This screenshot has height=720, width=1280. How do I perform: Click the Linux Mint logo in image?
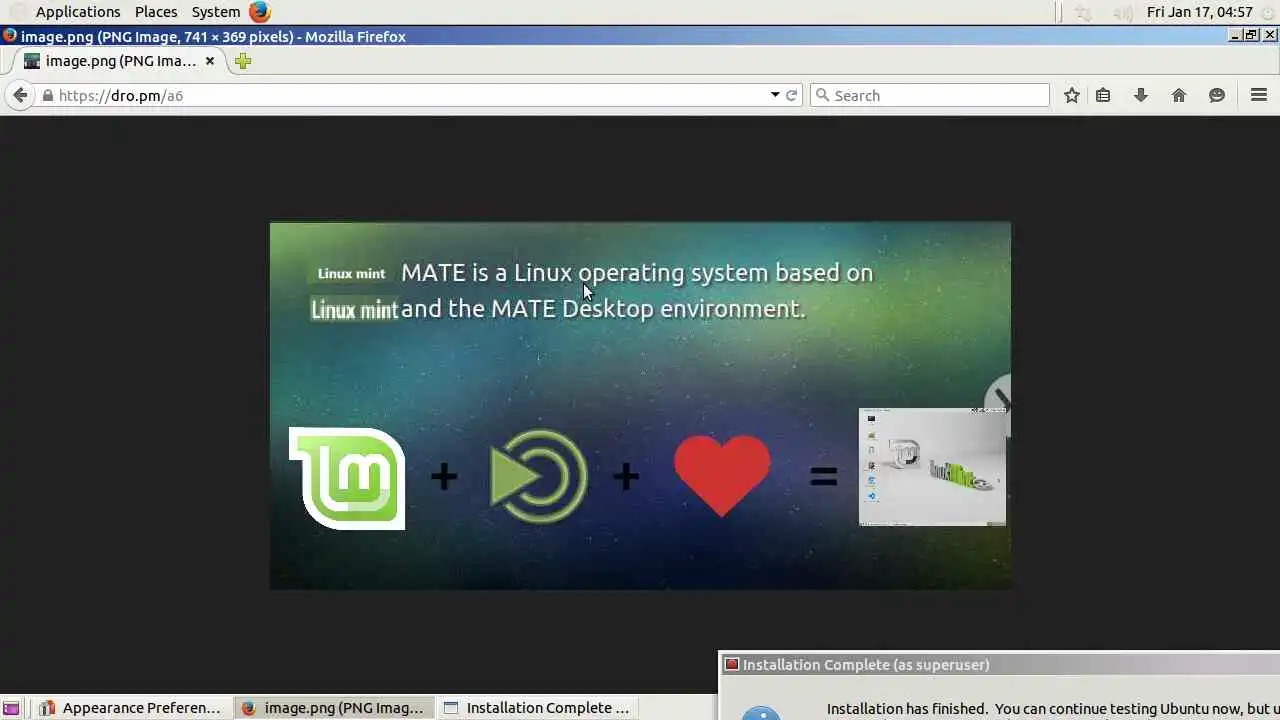[x=347, y=478]
